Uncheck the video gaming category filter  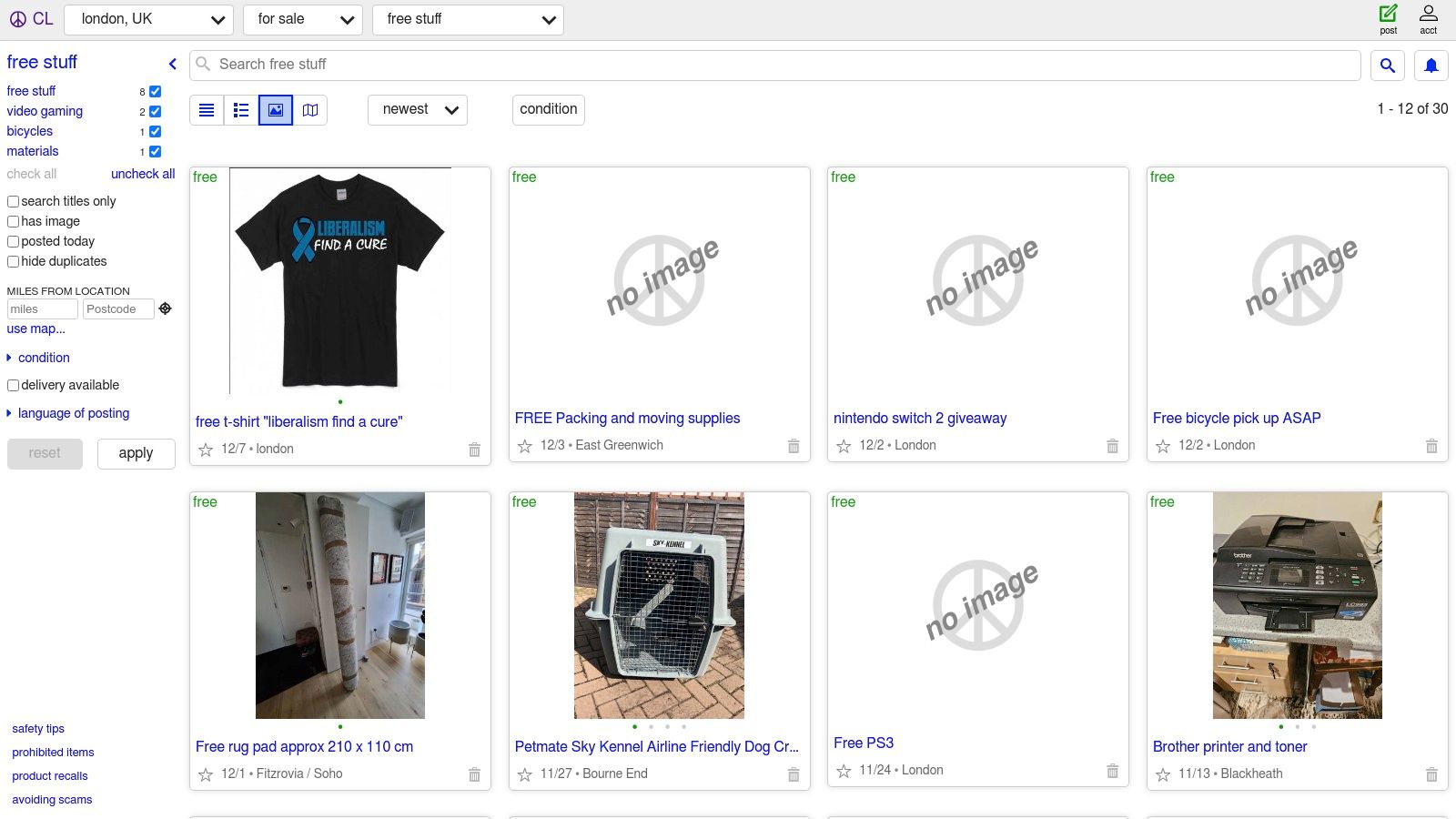point(155,111)
